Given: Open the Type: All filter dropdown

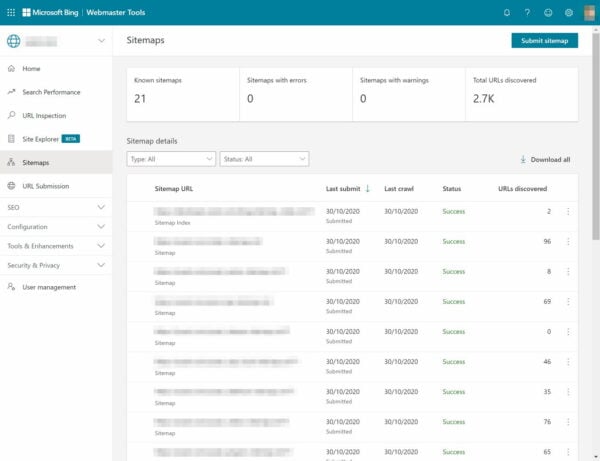Looking at the screenshot, I should (171, 159).
